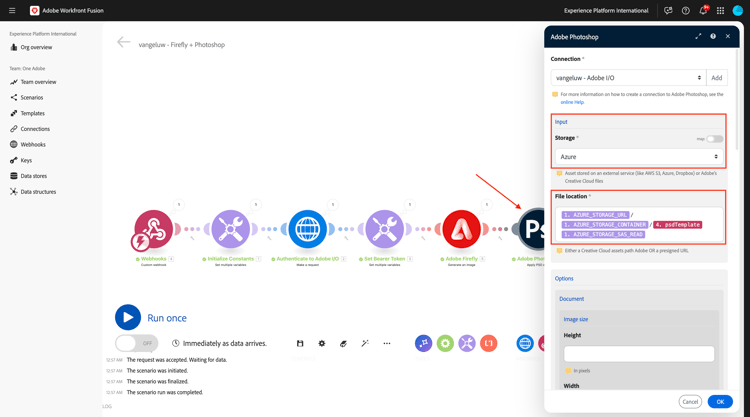Open the orange text parser brackets icon
This screenshot has height=417, width=750.
488,343
